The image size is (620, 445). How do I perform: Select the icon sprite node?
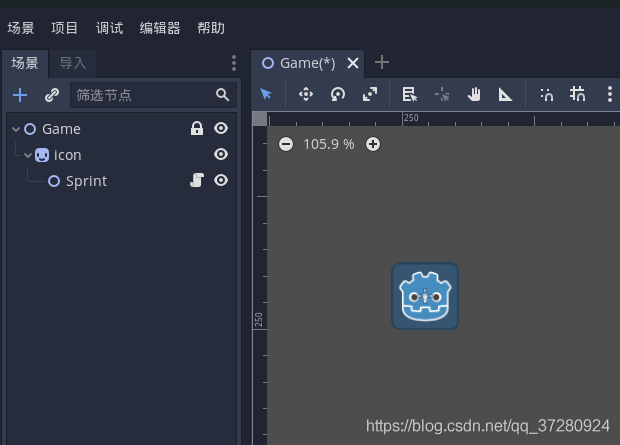[67, 155]
